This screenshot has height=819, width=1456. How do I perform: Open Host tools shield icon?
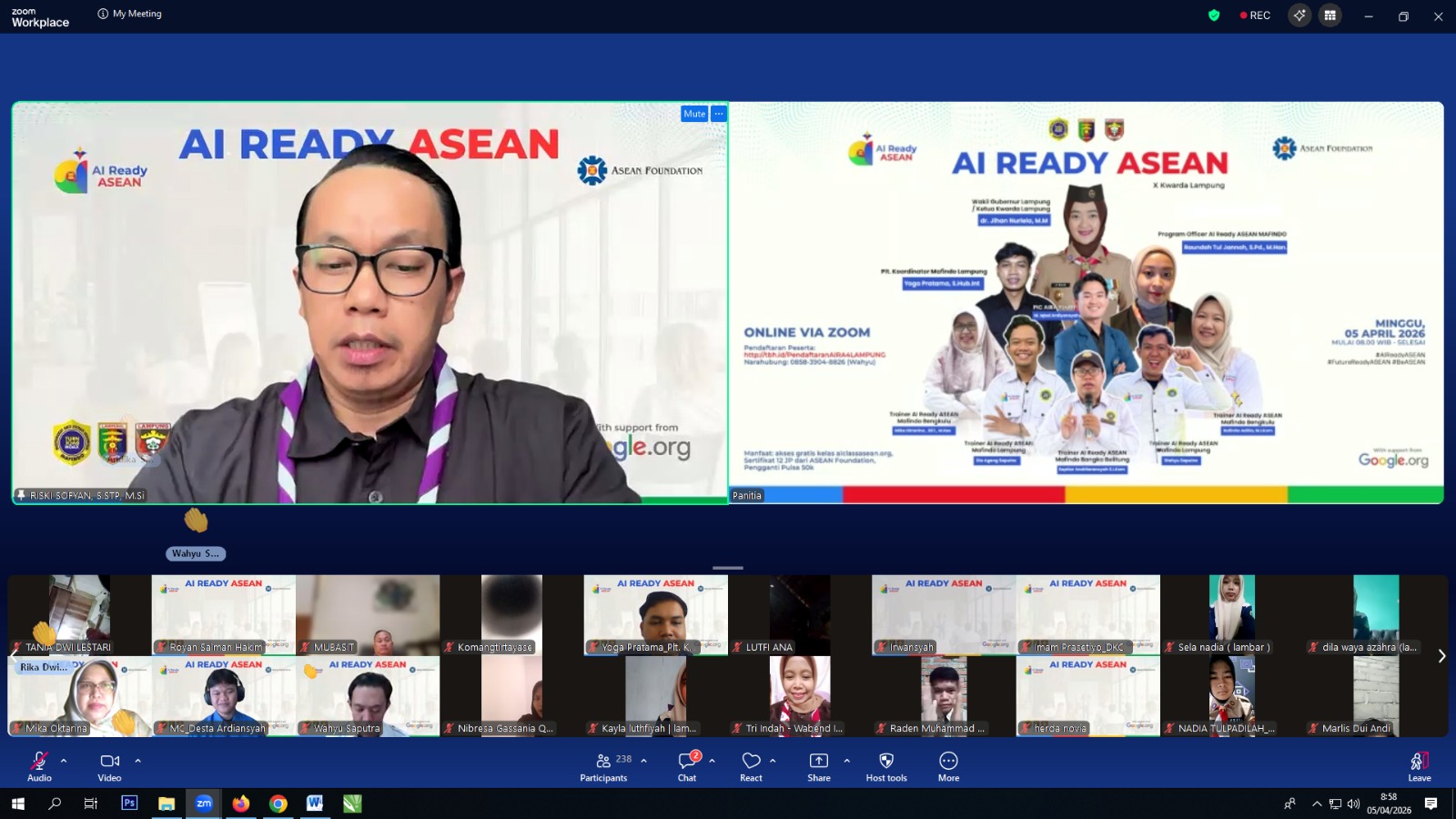point(886,765)
